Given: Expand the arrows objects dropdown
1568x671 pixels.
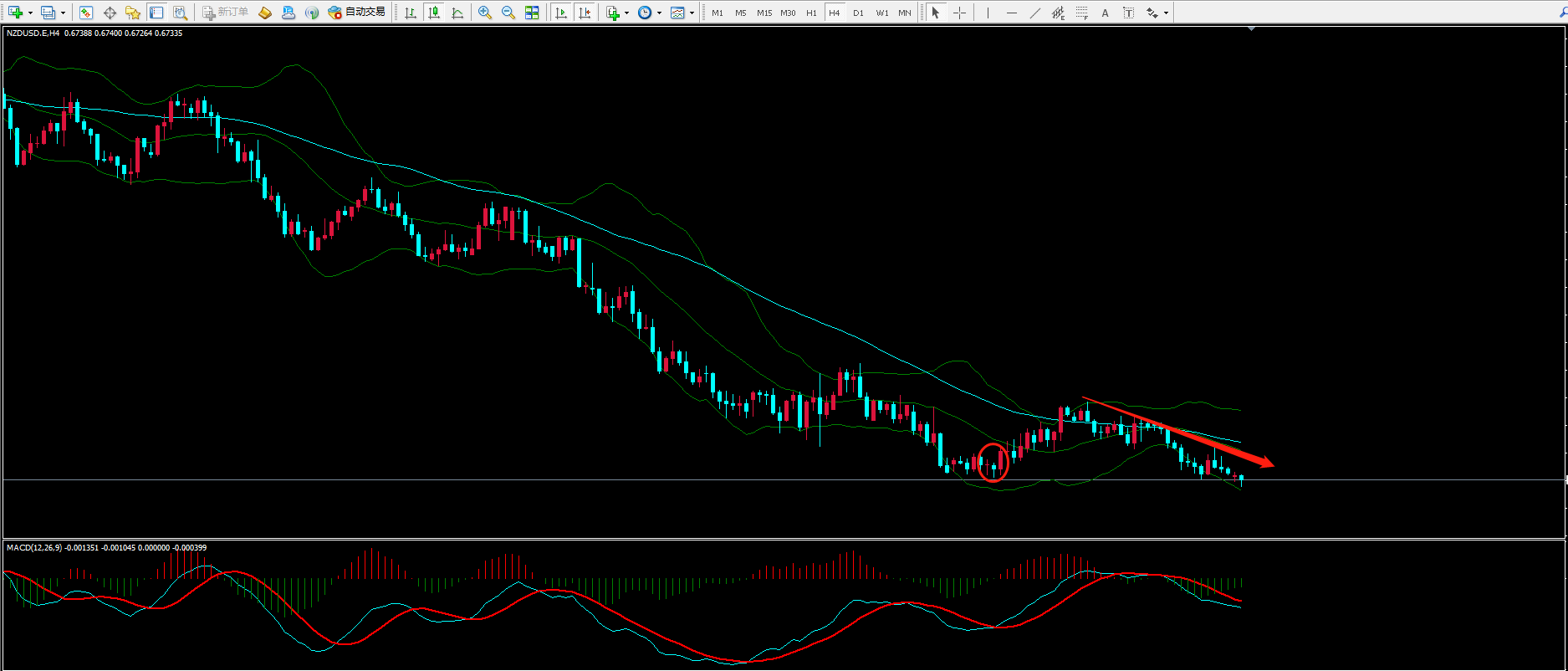Looking at the screenshot, I should pyautogui.click(x=1167, y=13).
